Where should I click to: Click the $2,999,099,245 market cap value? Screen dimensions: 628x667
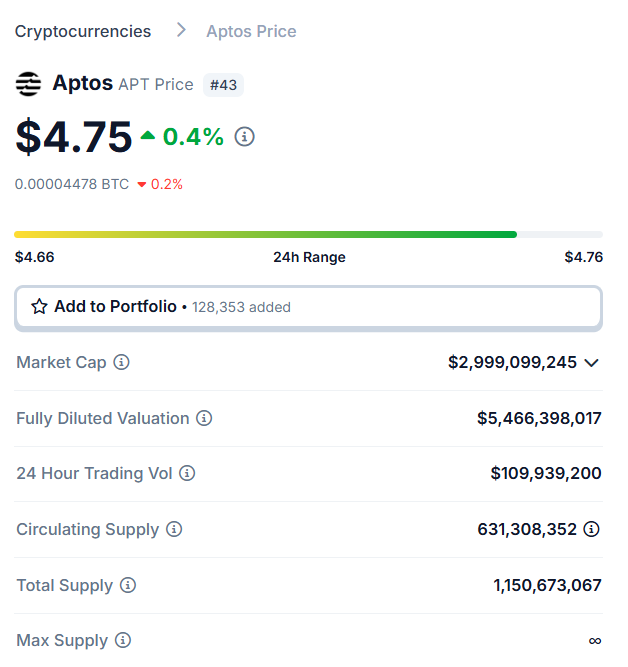click(512, 362)
